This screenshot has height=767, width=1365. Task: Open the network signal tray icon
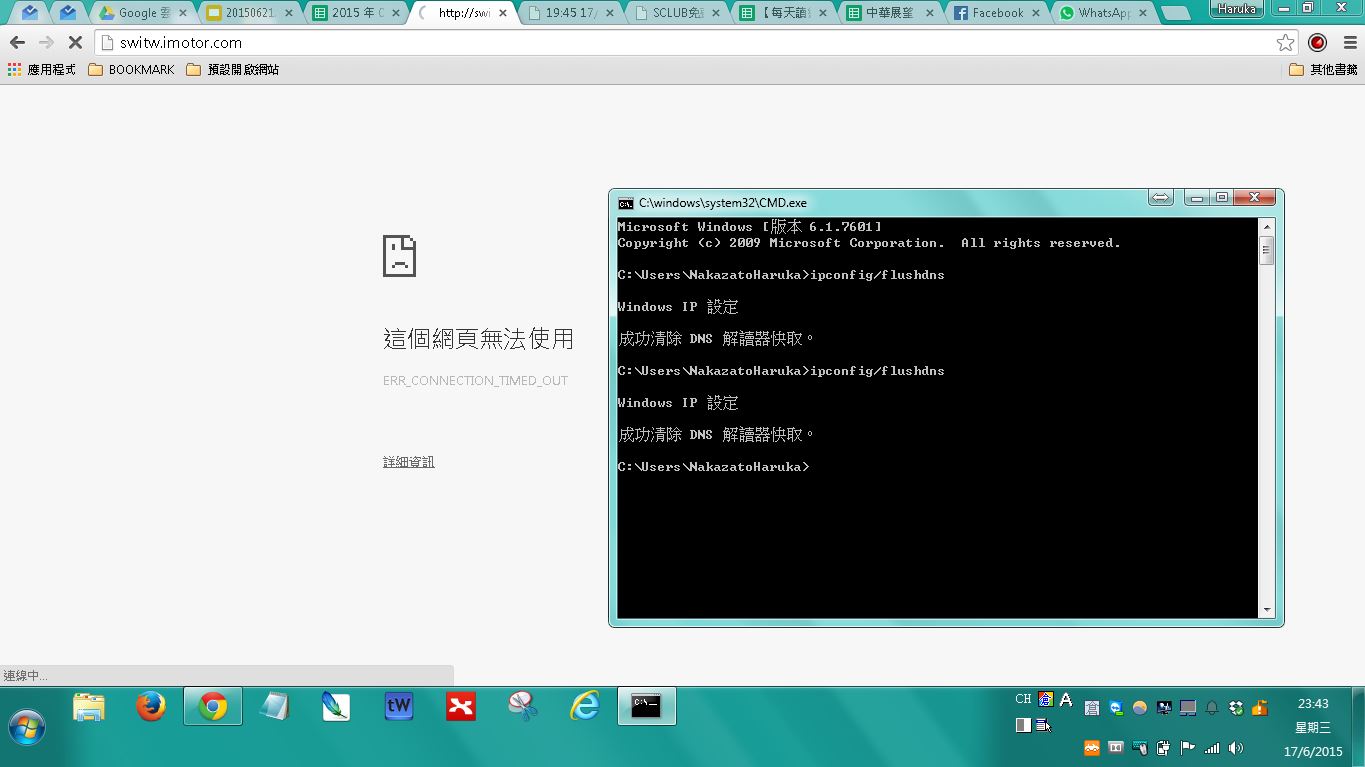click(x=1212, y=748)
